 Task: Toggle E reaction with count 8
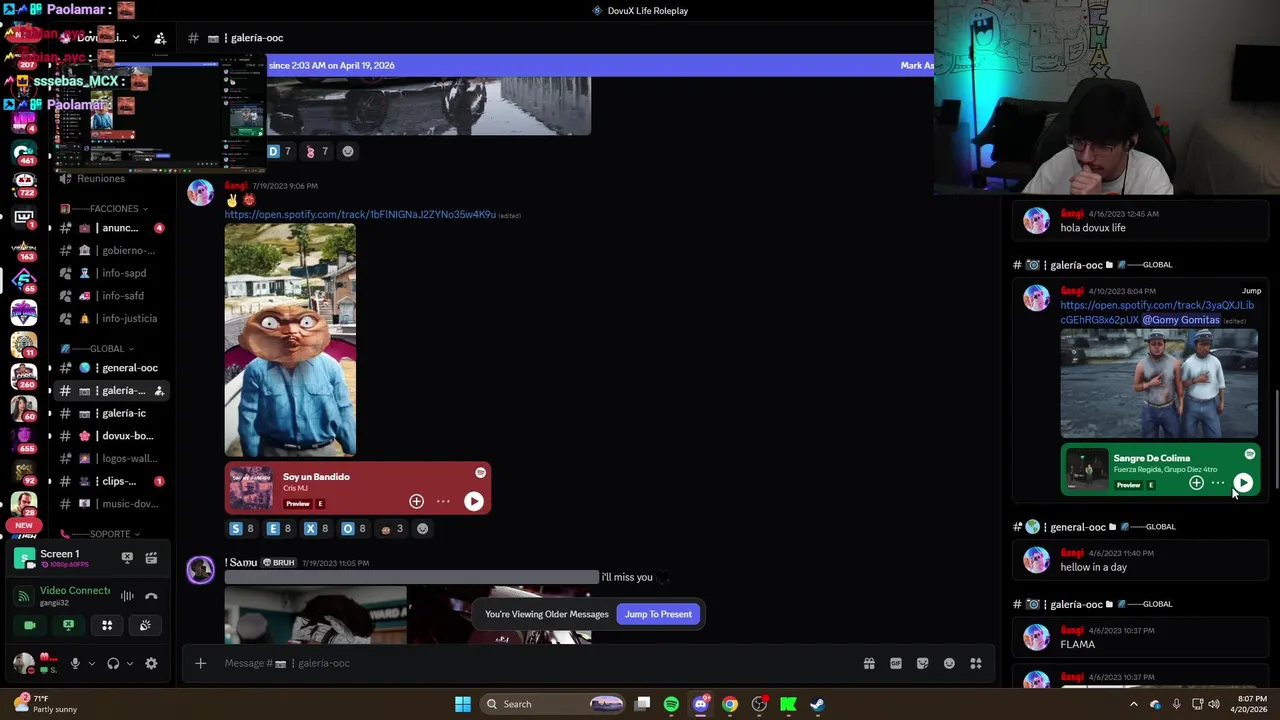pos(279,529)
